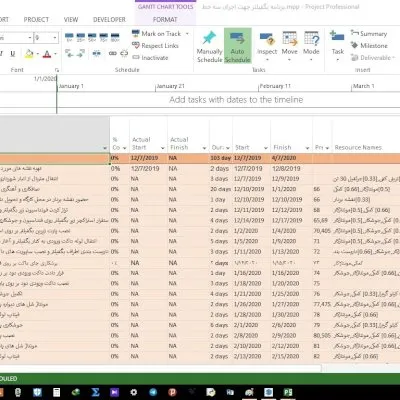This screenshot has width=400, height=400.
Task: Mark task 100% complete
Action: click(115, 37)
